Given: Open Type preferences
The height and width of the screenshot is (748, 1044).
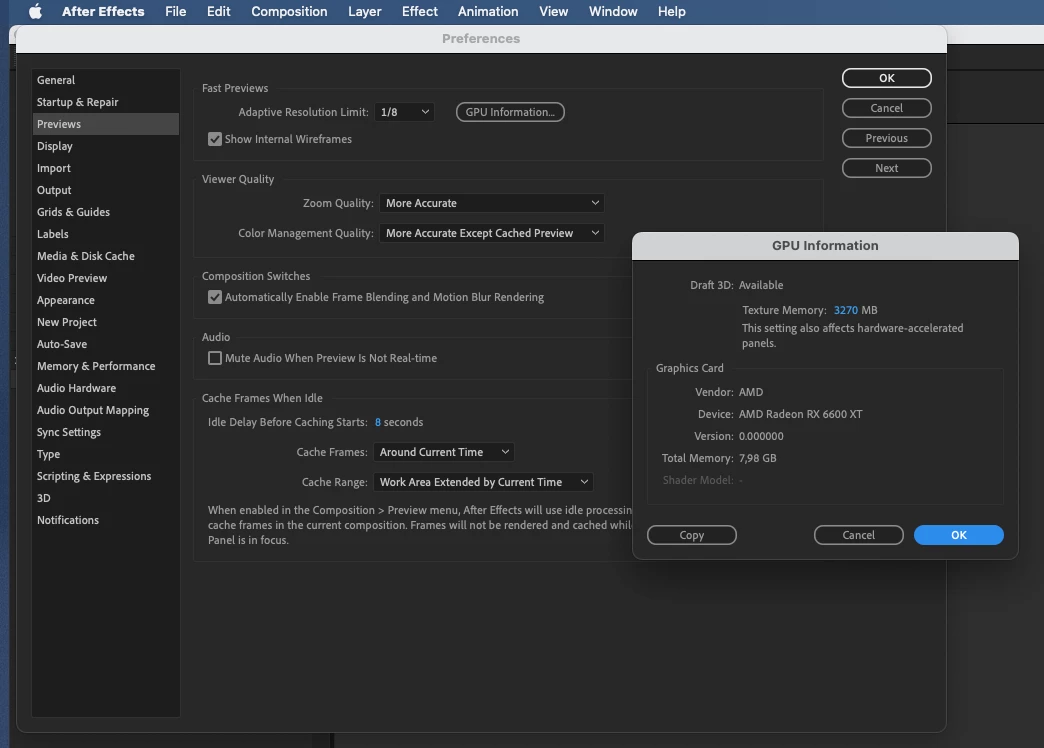Looking at the screenshot, I should coord(106,454).
